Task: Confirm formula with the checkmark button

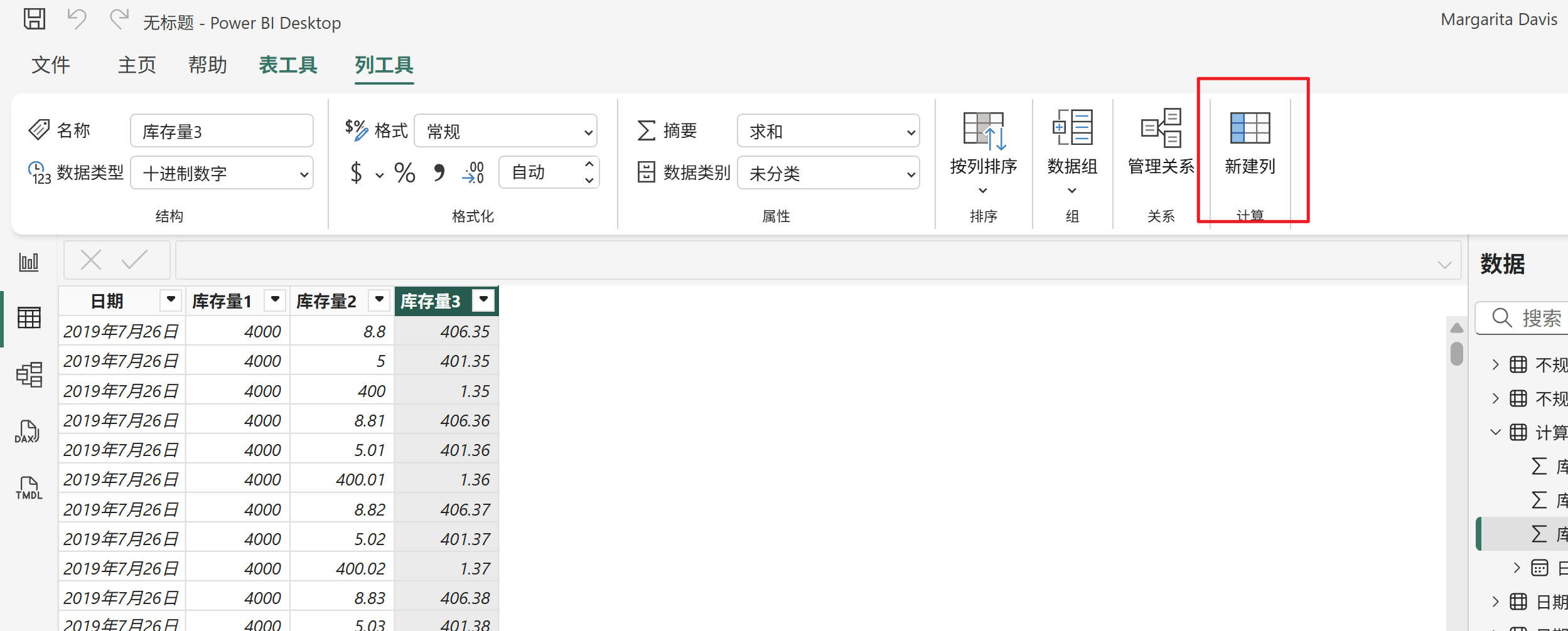Action: [134, 260]
